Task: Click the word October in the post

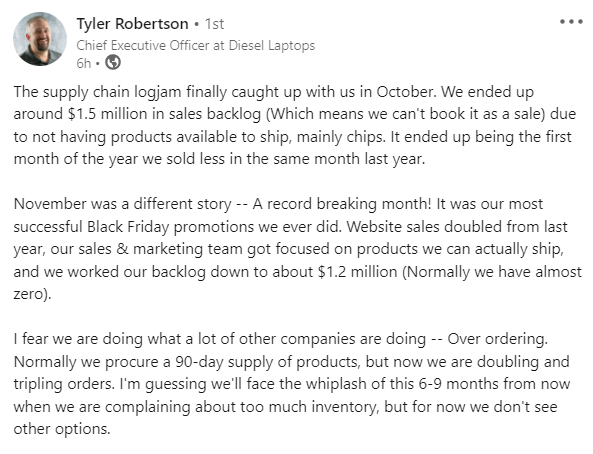Action: tap(405, 92)
